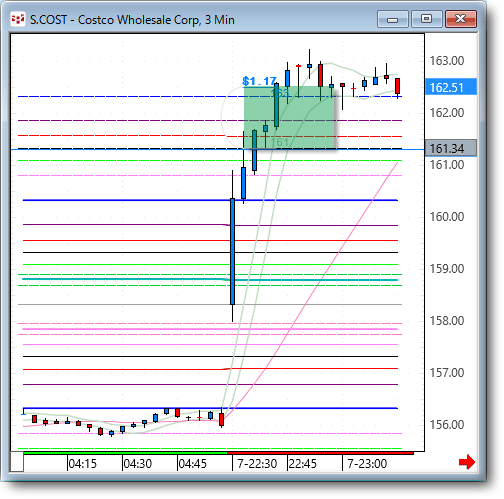Click the small white box at bottom-left of time axis
The width and height of the screenshot is (504, 499).
[17, 462]
